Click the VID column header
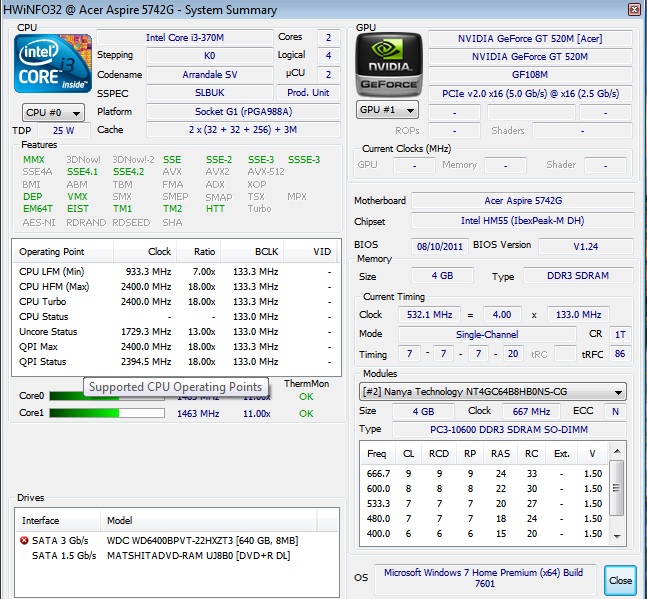Image resolution: width=647 pixels, height=599 pixels. (311, 252)
